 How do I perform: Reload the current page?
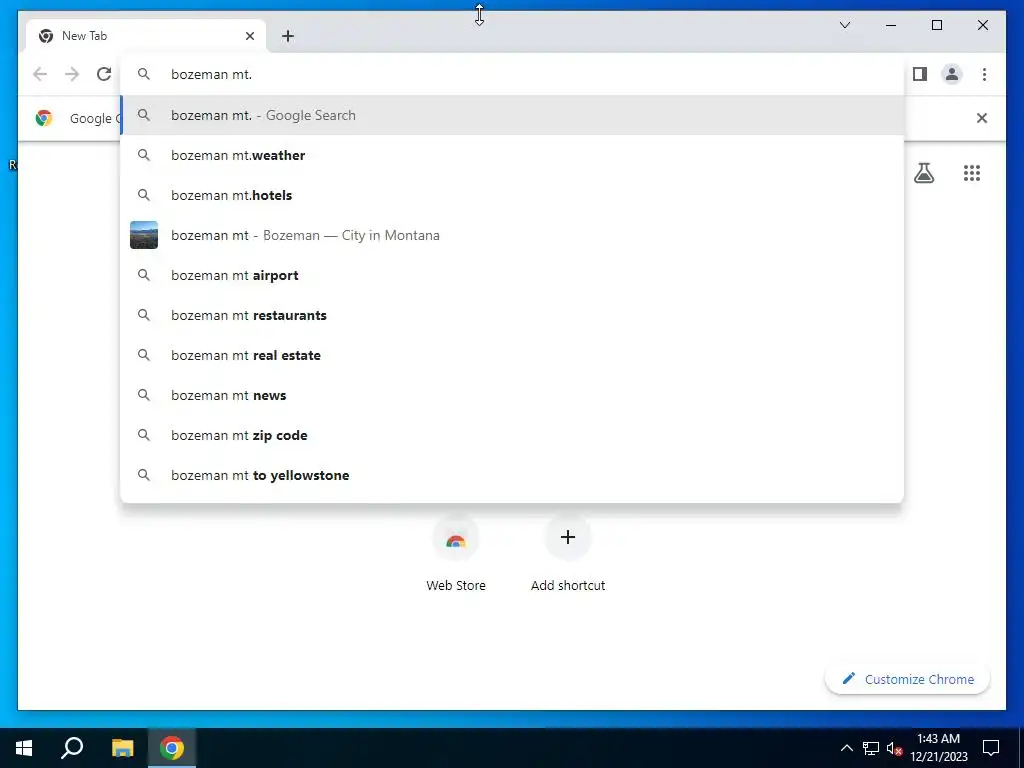click(x=104, y=74)
